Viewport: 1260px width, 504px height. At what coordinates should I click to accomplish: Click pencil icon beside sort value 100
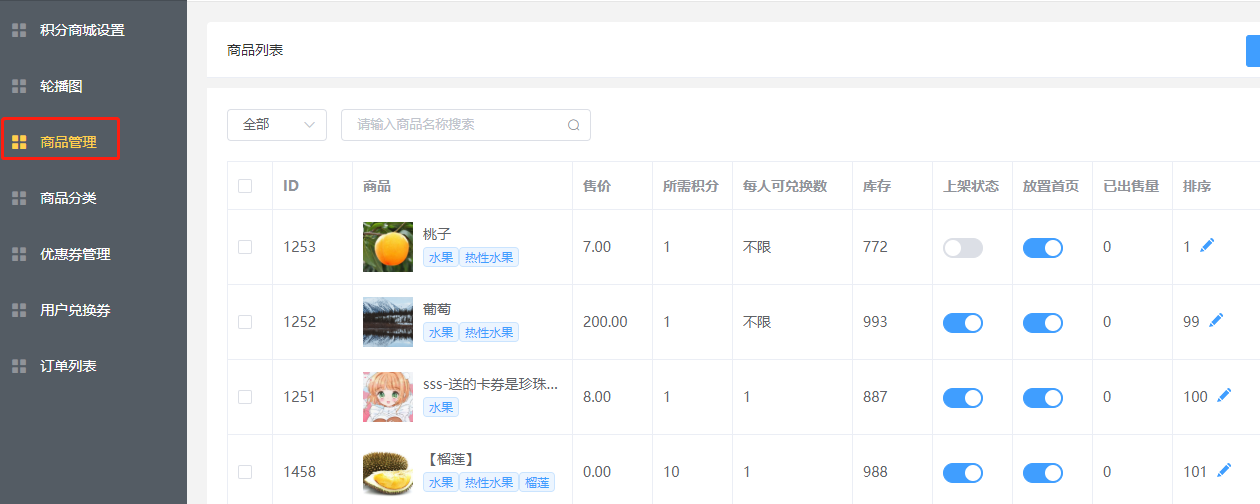[x=1224, y=396]
